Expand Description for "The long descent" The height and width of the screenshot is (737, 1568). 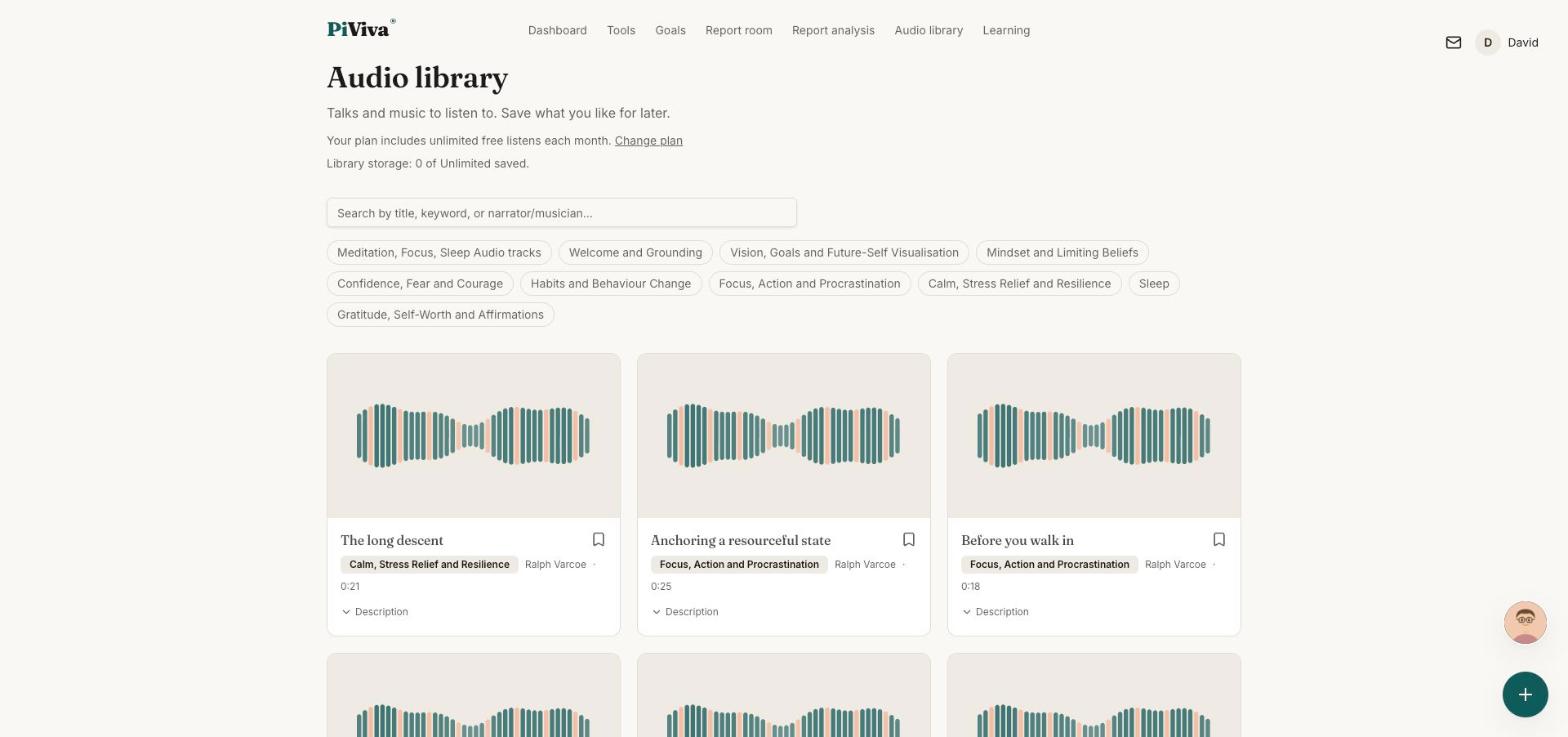(375, 612)
